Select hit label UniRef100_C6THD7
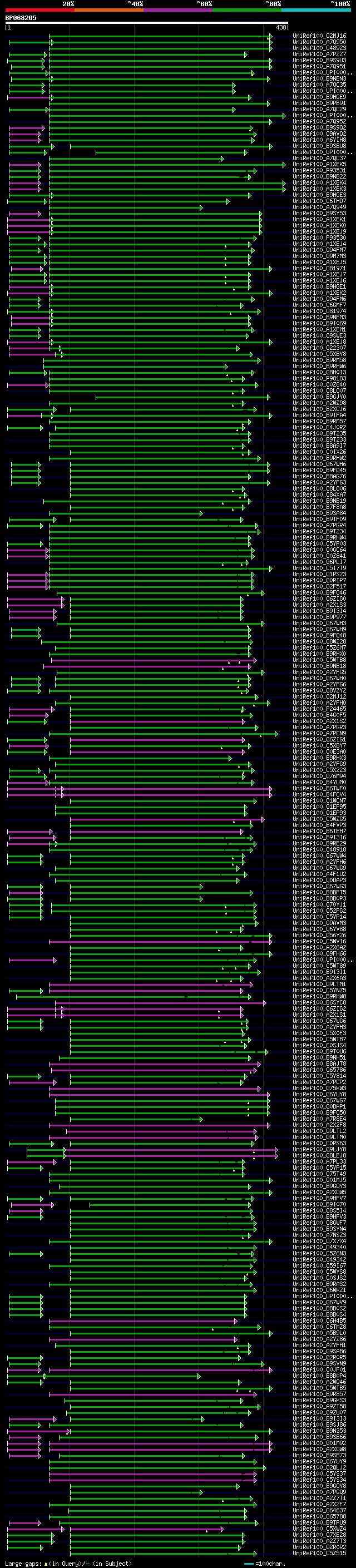Screen dimensions: 356x1568 (319, 201)
